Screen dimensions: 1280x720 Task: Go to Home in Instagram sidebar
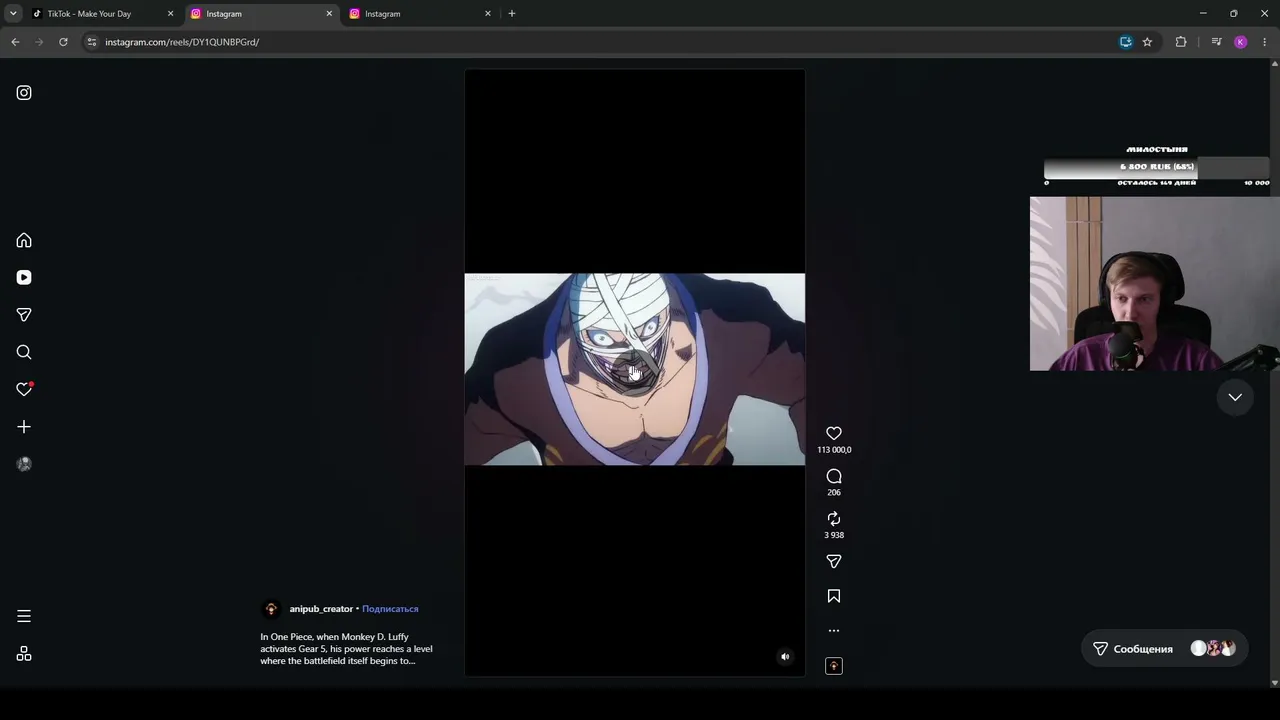(24, 241)
